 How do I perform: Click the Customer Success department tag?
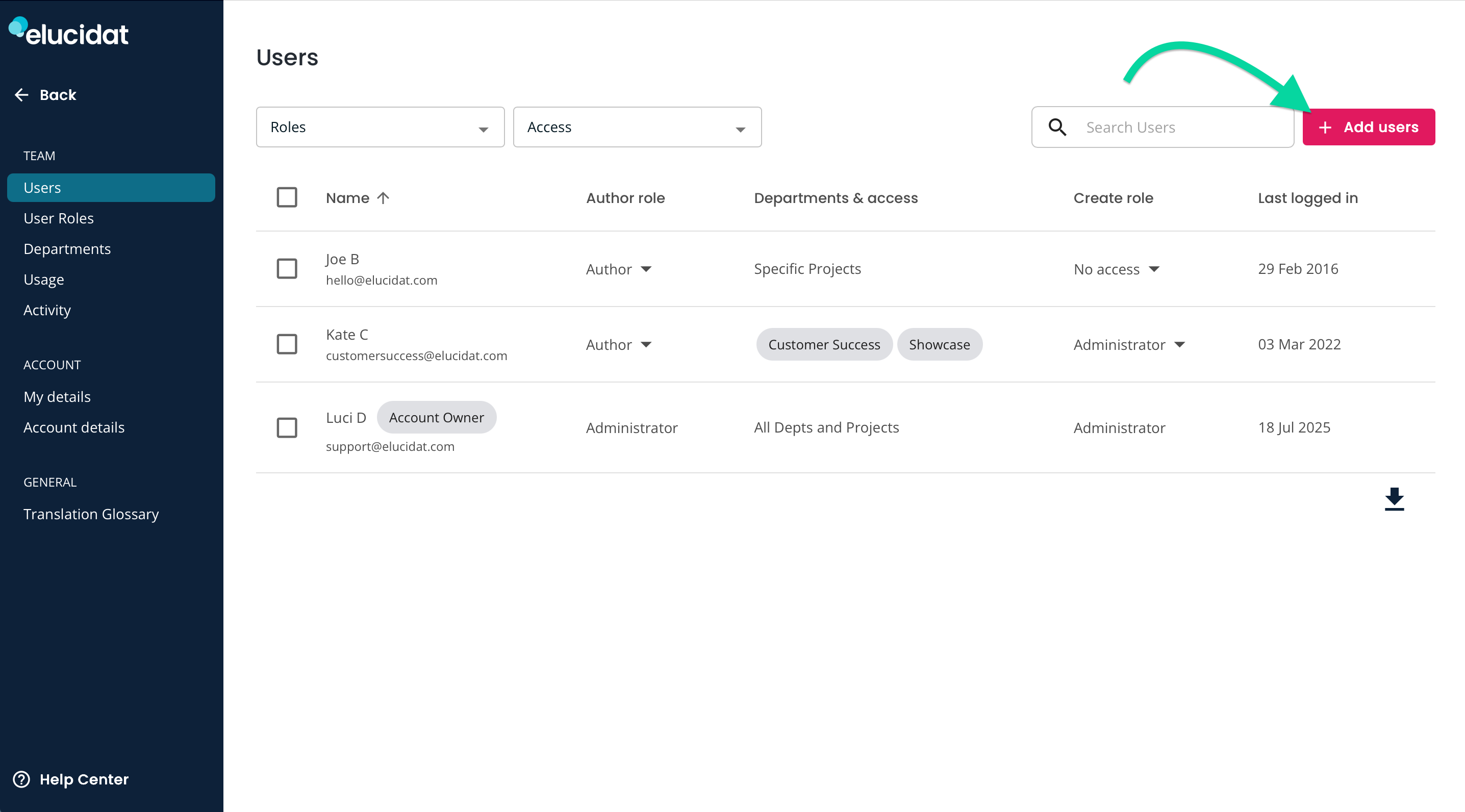[824, 345]
